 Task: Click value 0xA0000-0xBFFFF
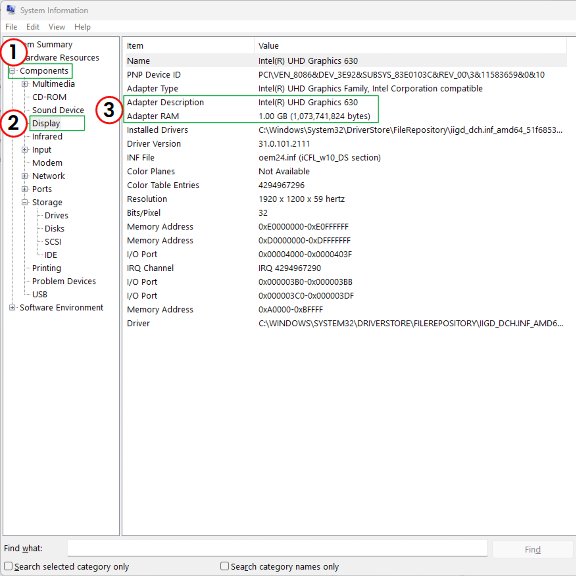[x=291, y=309]
